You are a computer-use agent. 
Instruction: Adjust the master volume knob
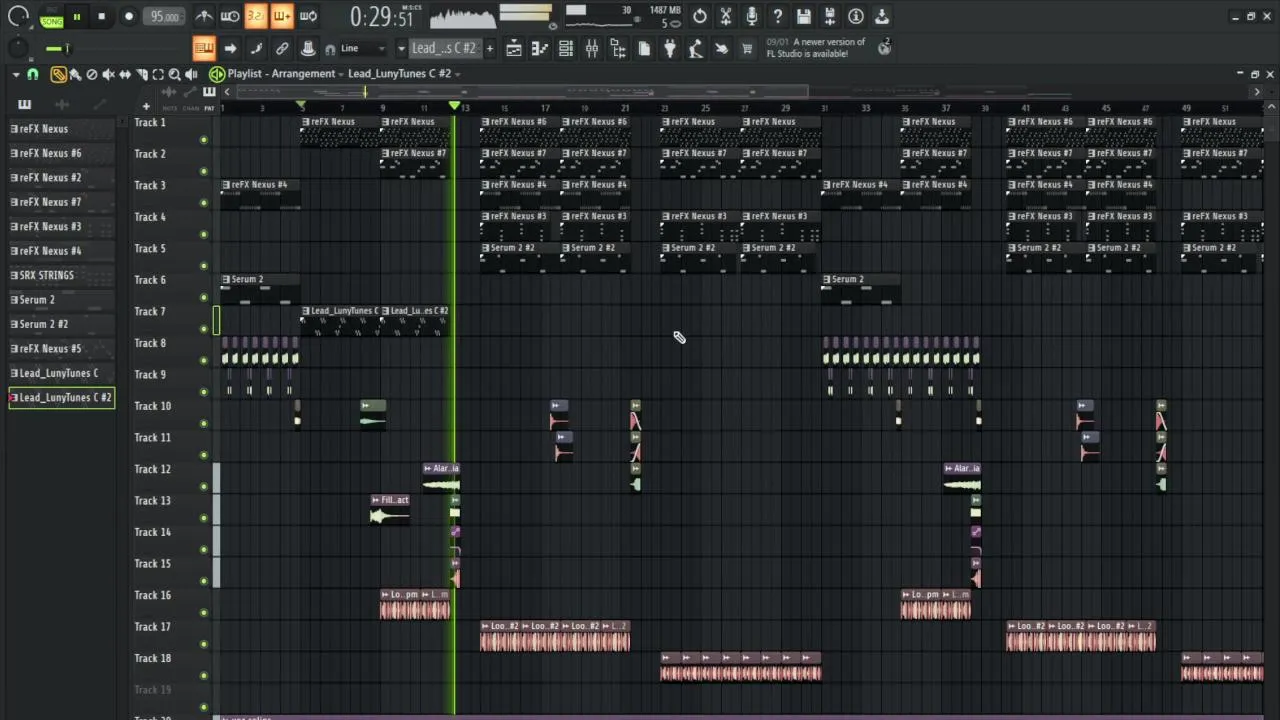(x=18, y=17)
